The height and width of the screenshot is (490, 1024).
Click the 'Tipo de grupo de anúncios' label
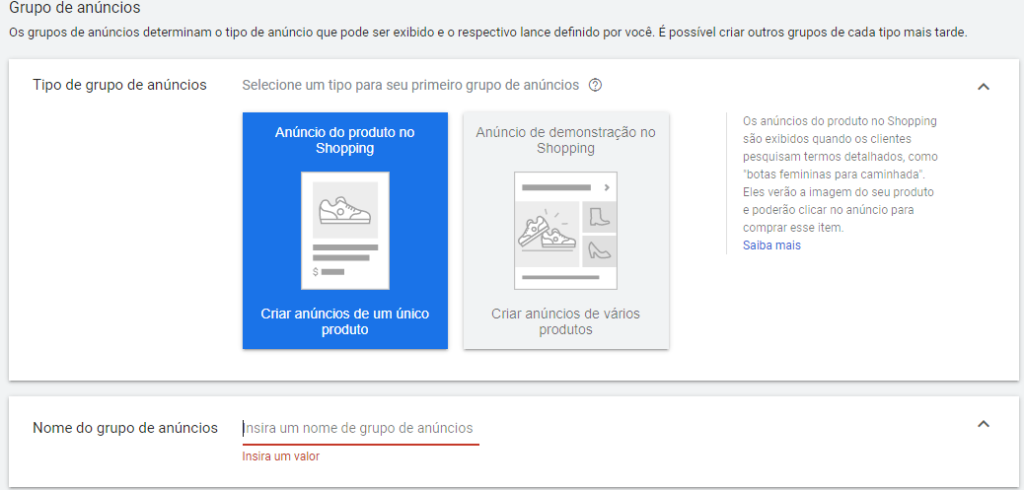coord(120,85)
